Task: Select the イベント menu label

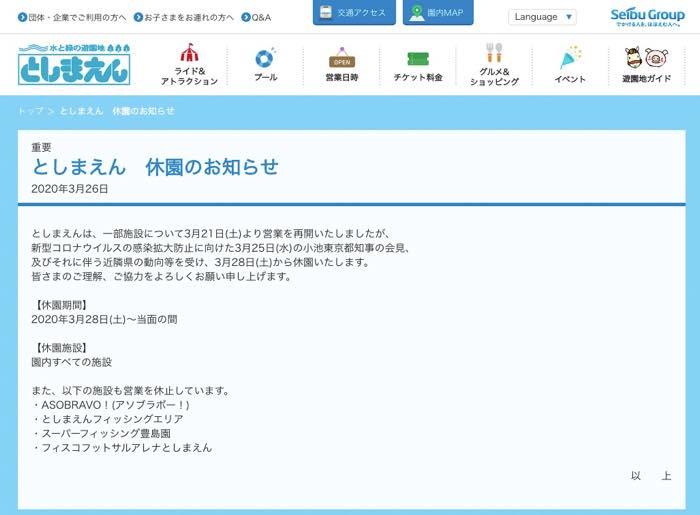Action: coord(570,79)
